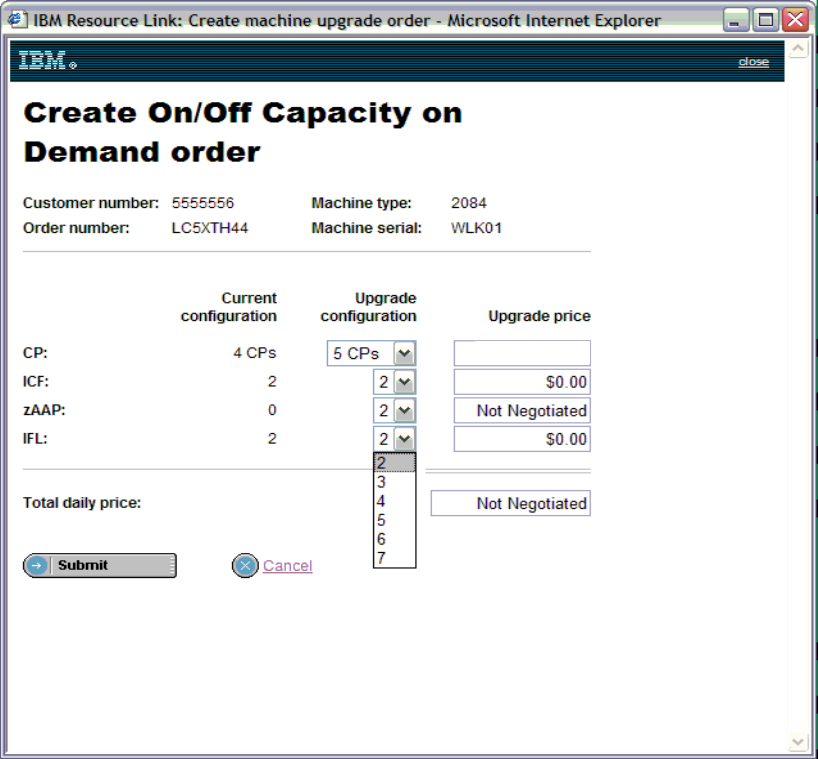818x759 pixels.
Task: Click the close link in IBM header
Action: (753, 62)
